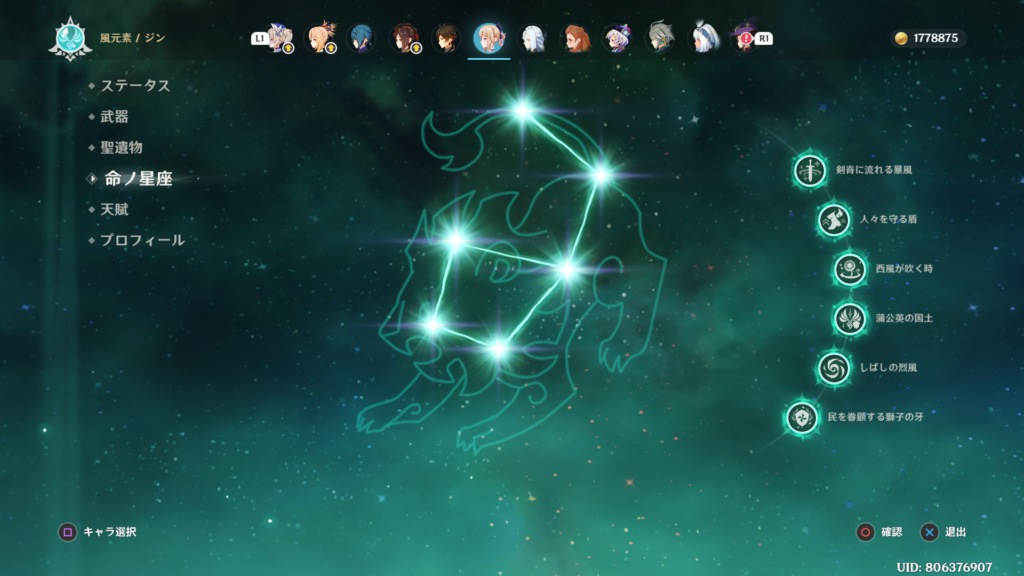Select the しばしの烈風 swirl constellation icon
1024x576 pixels.
click(834, 368)
